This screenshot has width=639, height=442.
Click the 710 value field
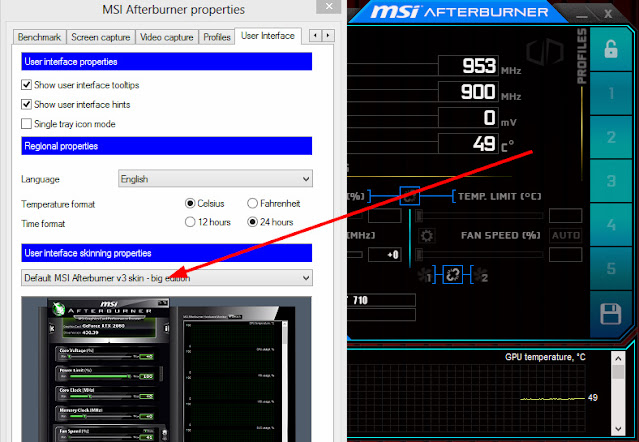click(x=381, y=300)
